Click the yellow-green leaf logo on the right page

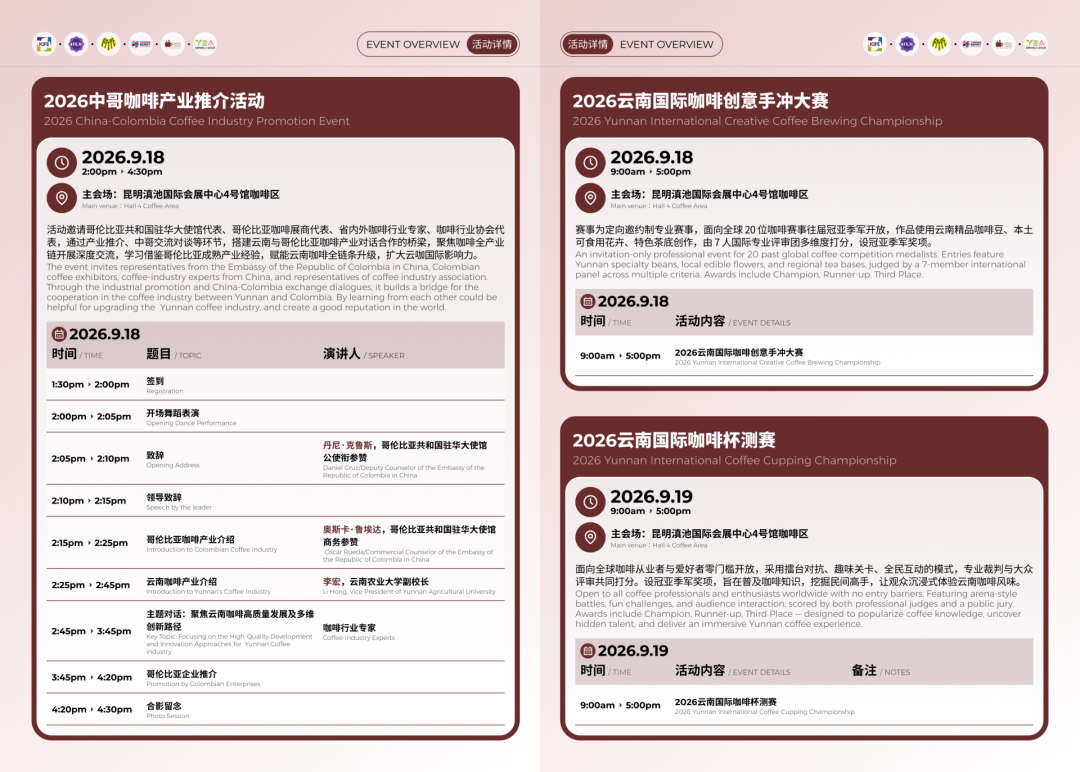(x=939, y=44)
